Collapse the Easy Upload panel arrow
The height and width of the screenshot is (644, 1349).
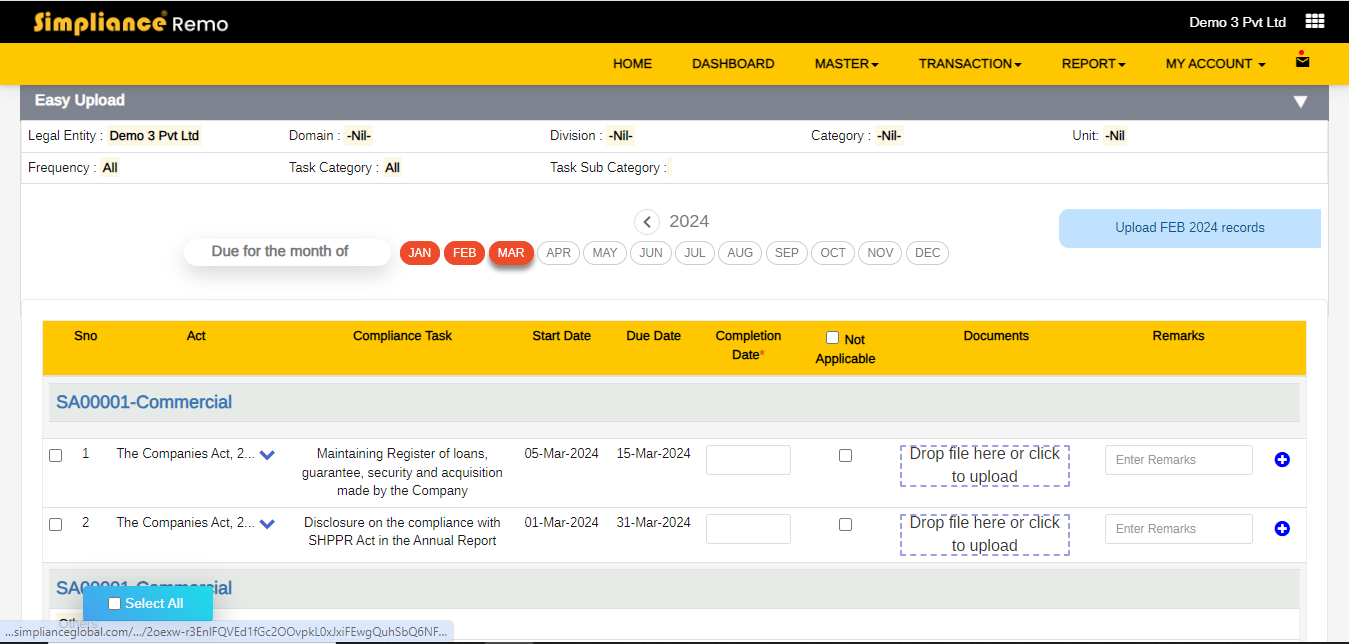click(1301, 101)
